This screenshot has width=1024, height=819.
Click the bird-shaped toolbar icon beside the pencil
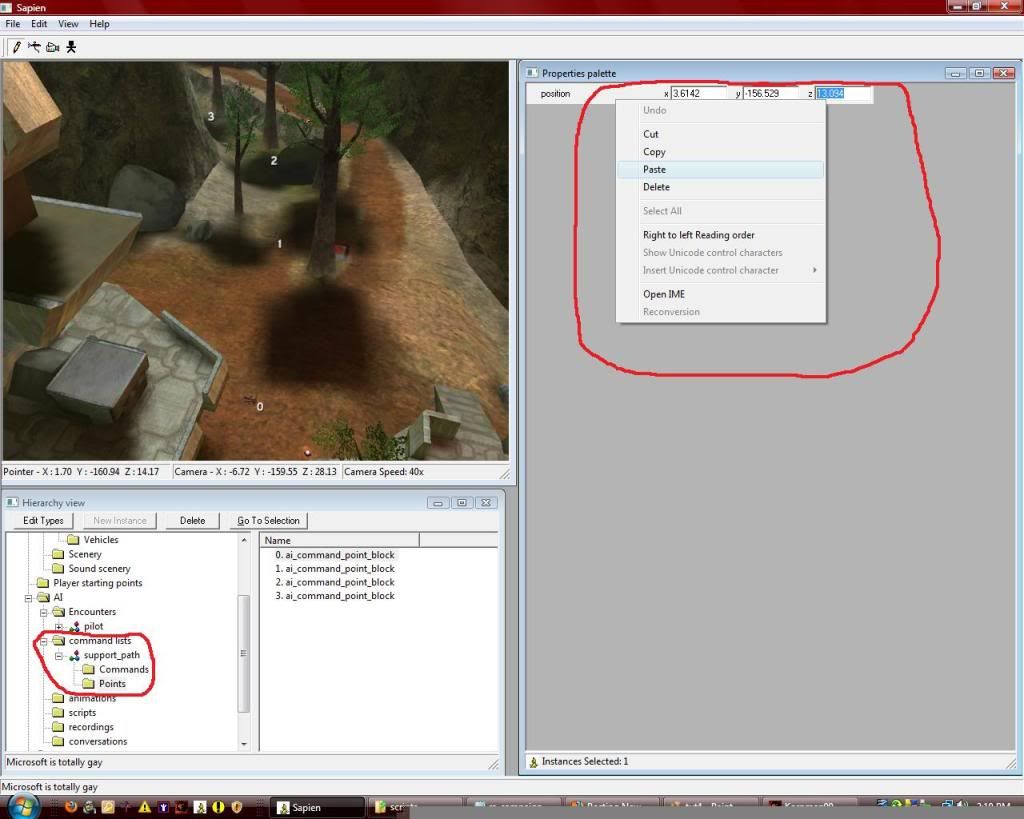coord(34,47)
